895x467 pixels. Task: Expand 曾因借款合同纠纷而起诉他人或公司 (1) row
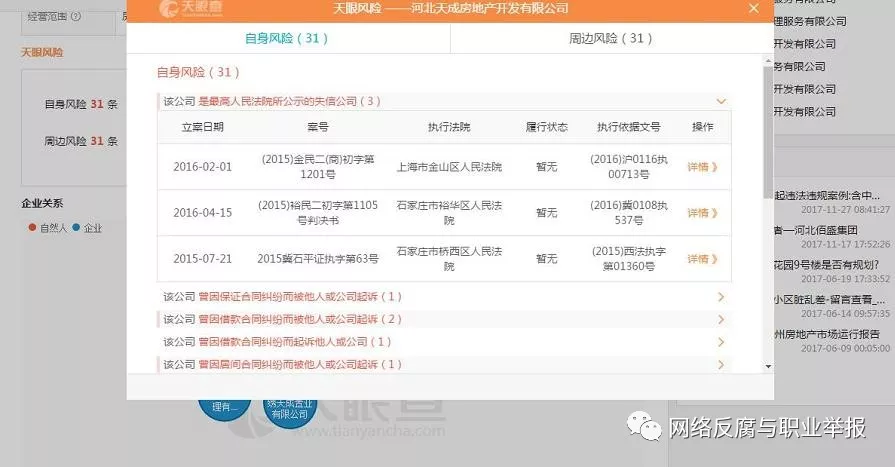(444, 342)
